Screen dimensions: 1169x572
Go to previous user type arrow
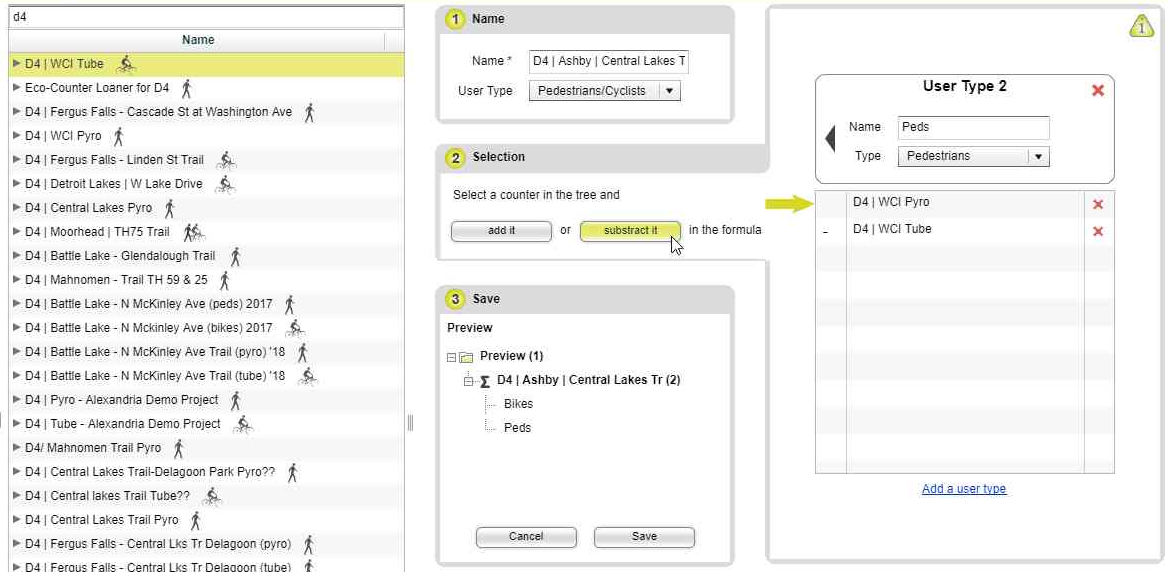830,140
